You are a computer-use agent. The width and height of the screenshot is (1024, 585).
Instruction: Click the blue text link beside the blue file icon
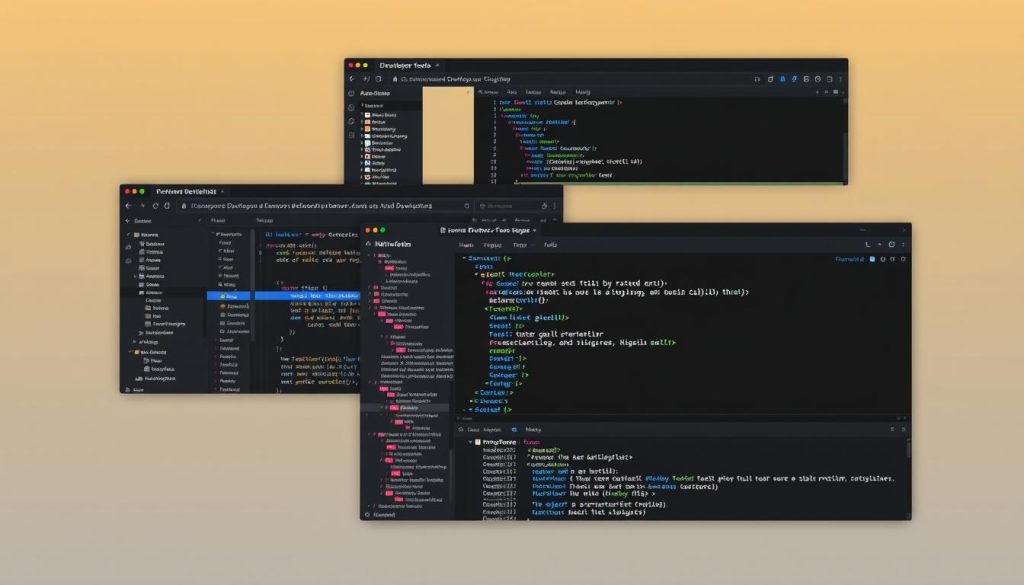click(849, 259)
